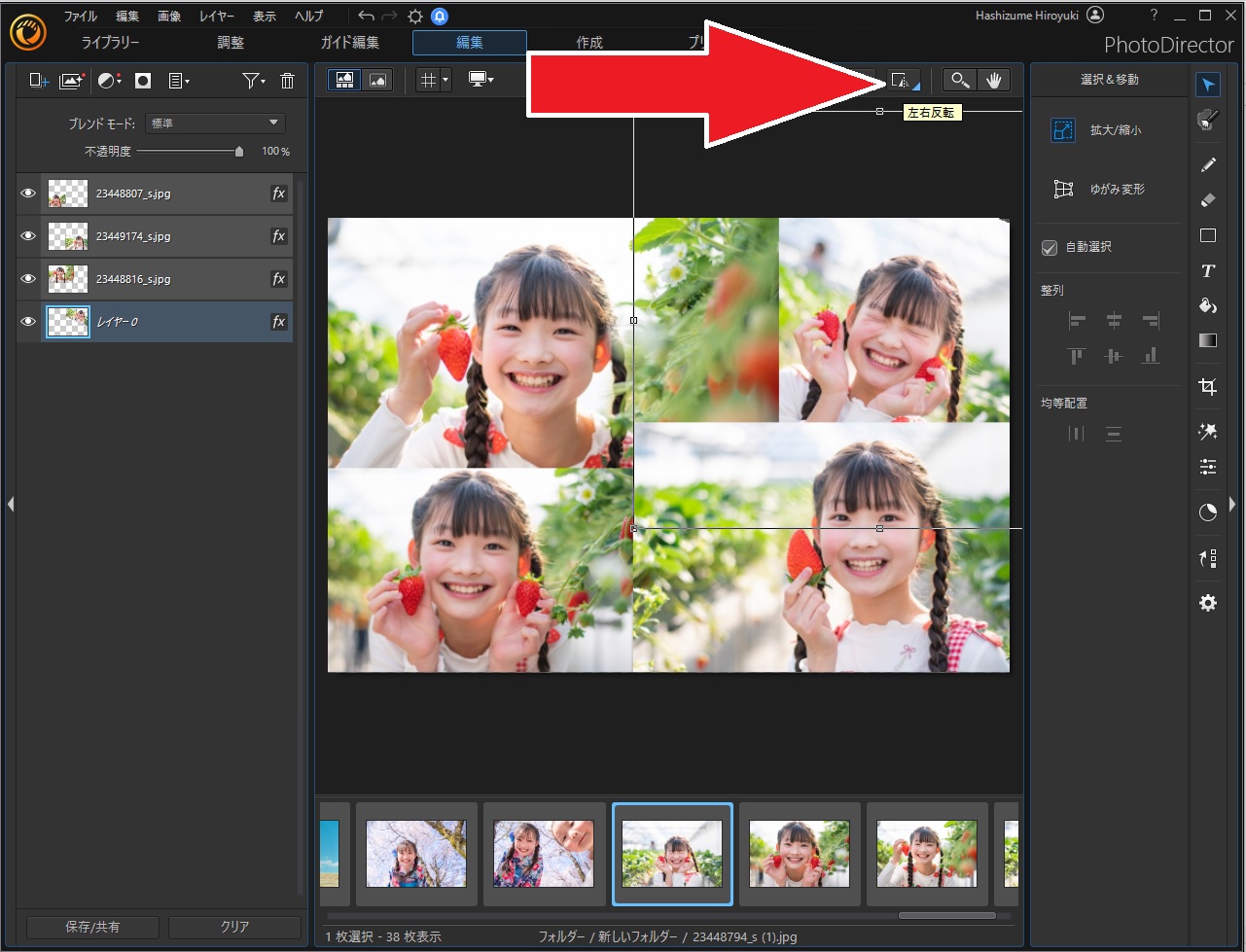Select the Brush pen tool
The image size is (1246, 952).
tap(1207, 165)
